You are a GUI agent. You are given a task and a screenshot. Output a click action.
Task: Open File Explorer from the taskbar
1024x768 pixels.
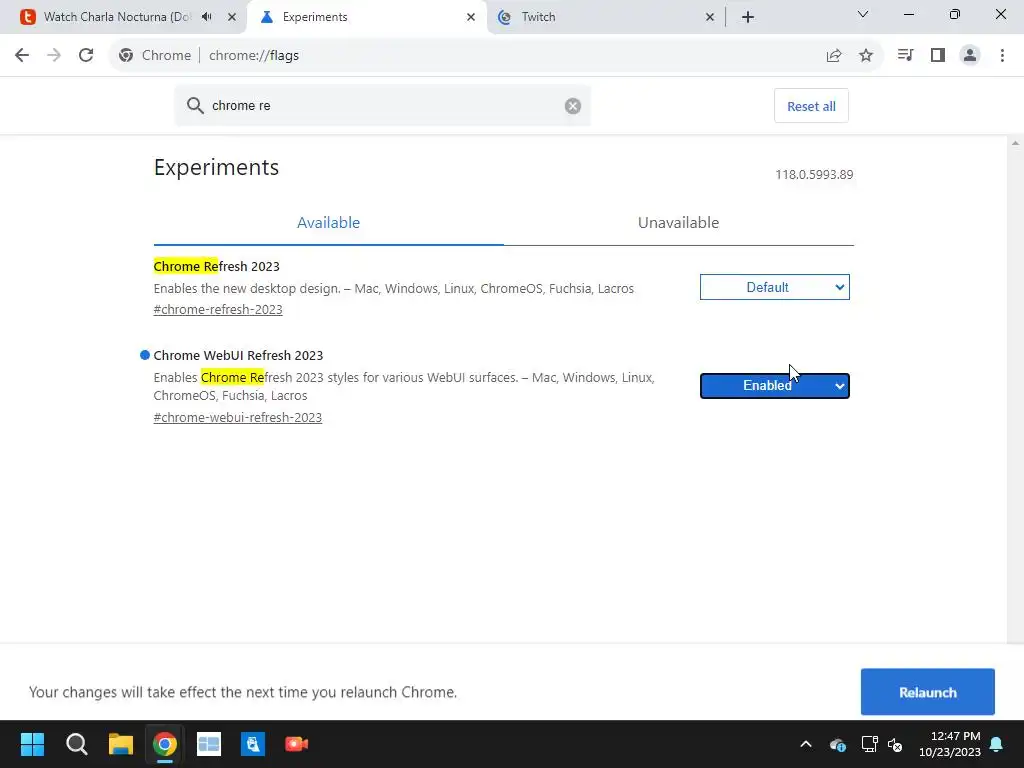click(x=121, y=744)
